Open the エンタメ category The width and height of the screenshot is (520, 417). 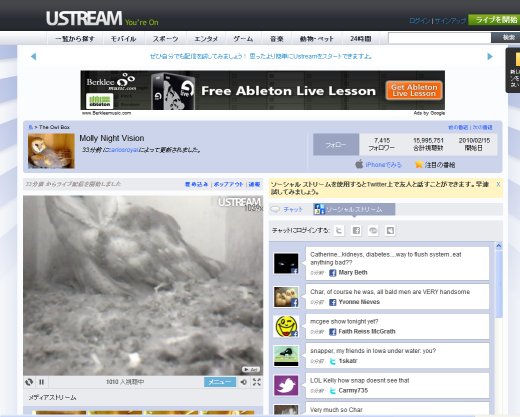(x=206, y=39)
